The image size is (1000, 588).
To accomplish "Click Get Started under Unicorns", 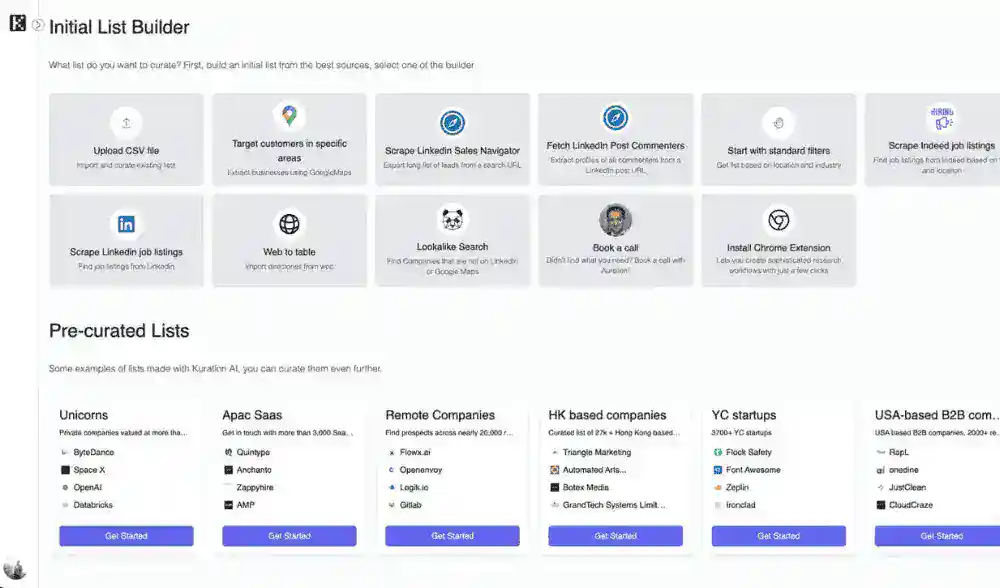I will (126, 536).
